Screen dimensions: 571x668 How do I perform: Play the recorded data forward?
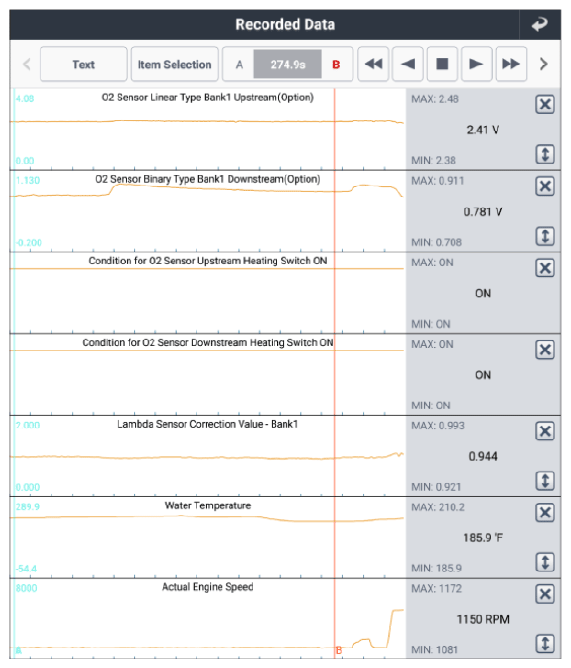[476, 64]
